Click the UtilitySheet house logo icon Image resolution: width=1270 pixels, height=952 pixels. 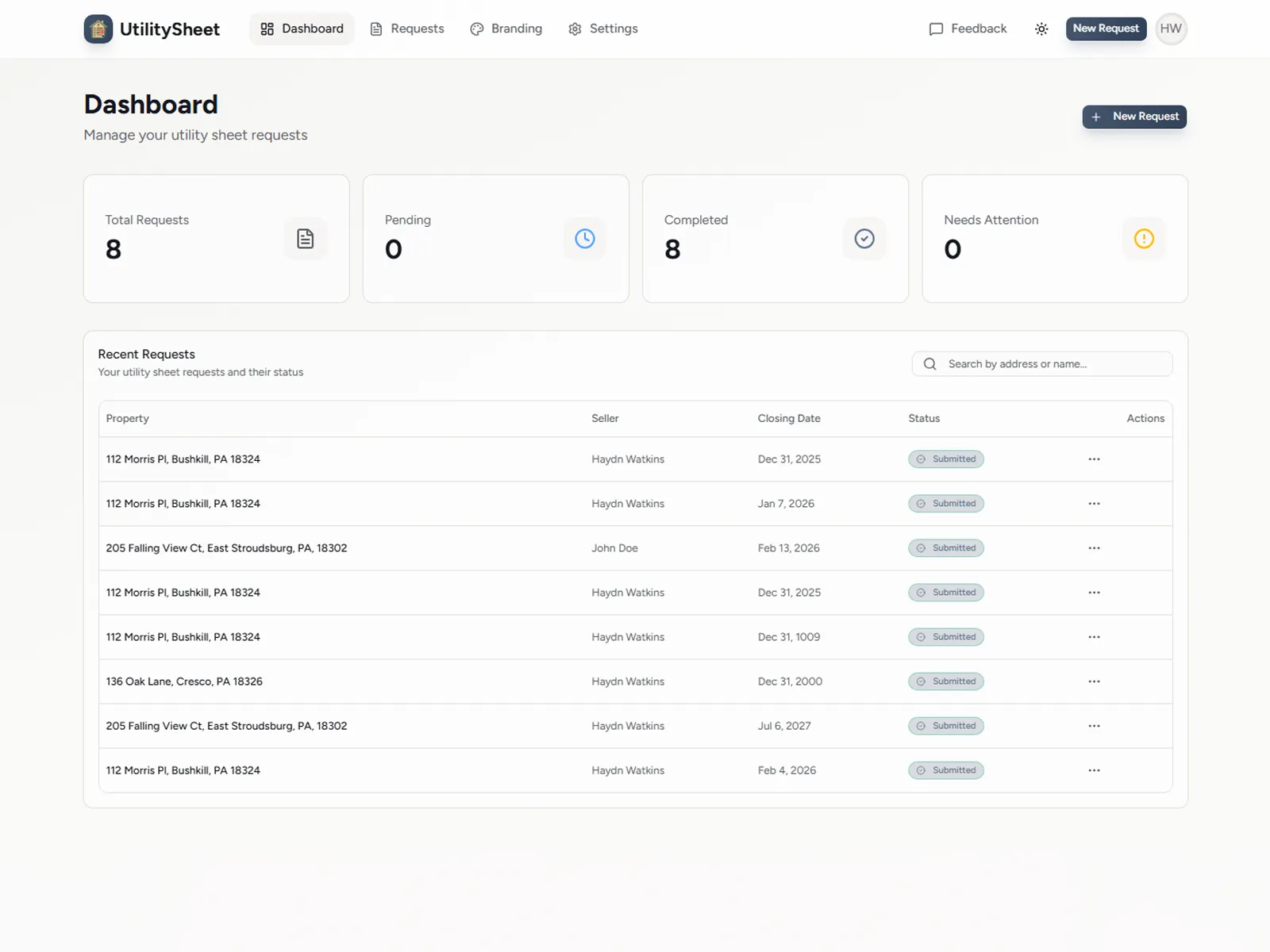click(98, 29)
